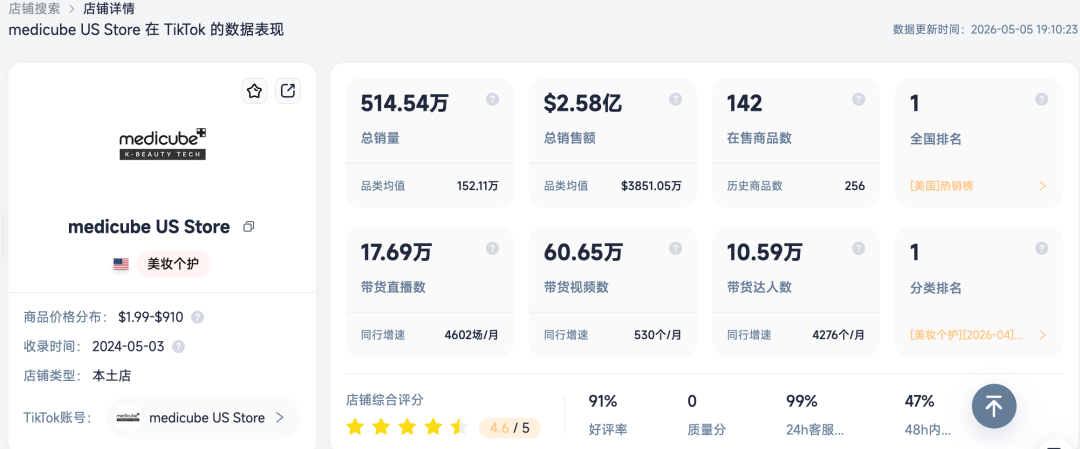Click the star rating display

(407, 428)
